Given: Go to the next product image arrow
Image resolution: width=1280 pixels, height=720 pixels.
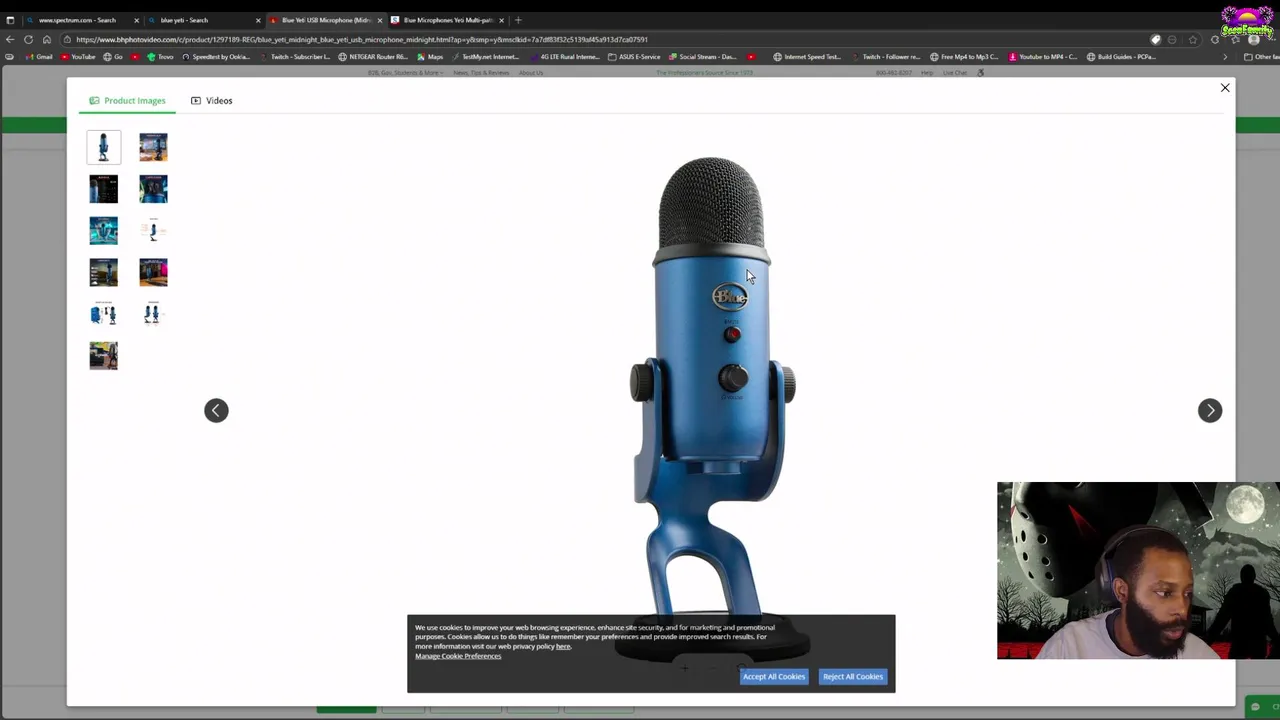Looking at the screenshot, I should coord(1210,410).
